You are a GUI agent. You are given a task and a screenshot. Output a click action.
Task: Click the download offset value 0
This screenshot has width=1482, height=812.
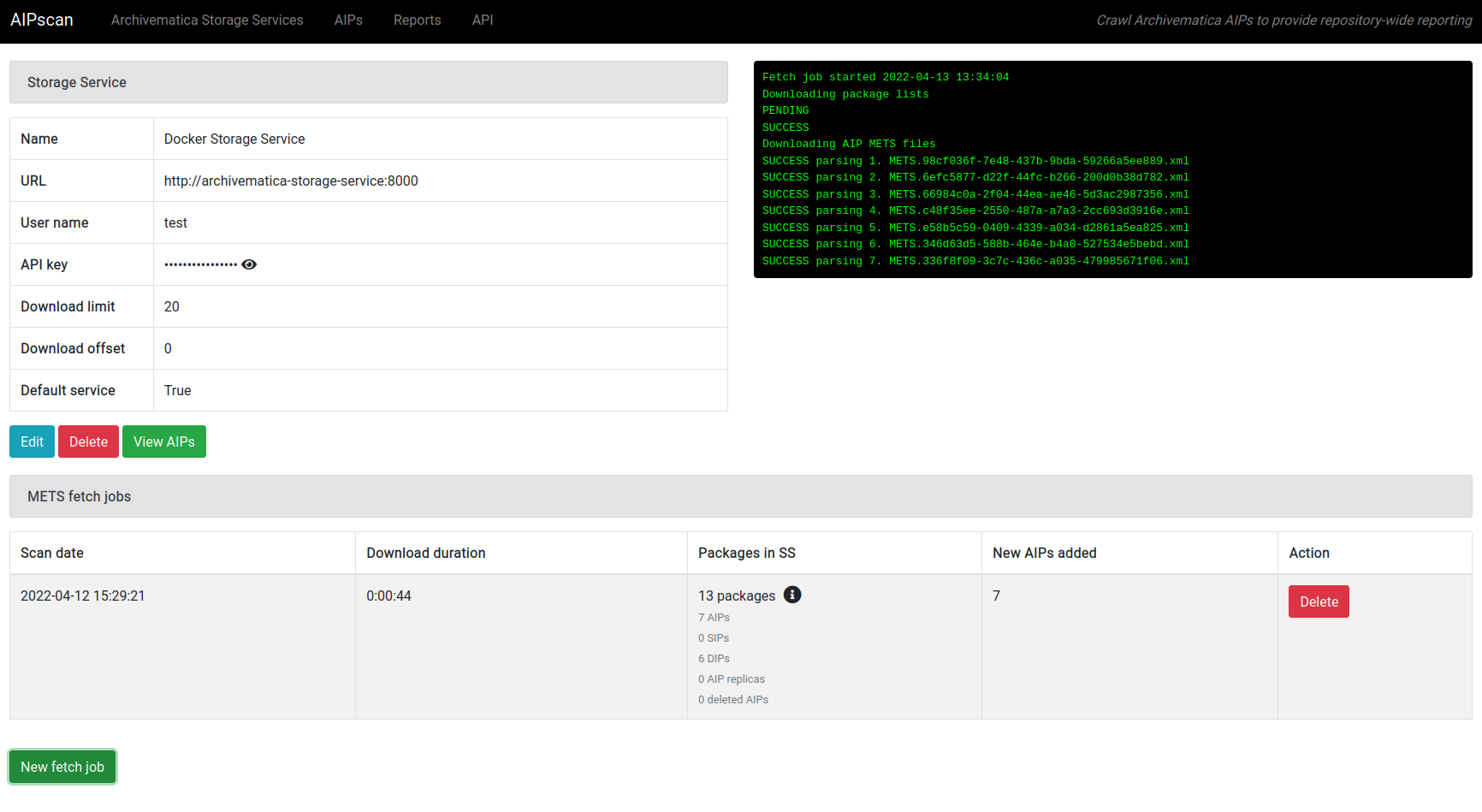click(x=168, y=348)
